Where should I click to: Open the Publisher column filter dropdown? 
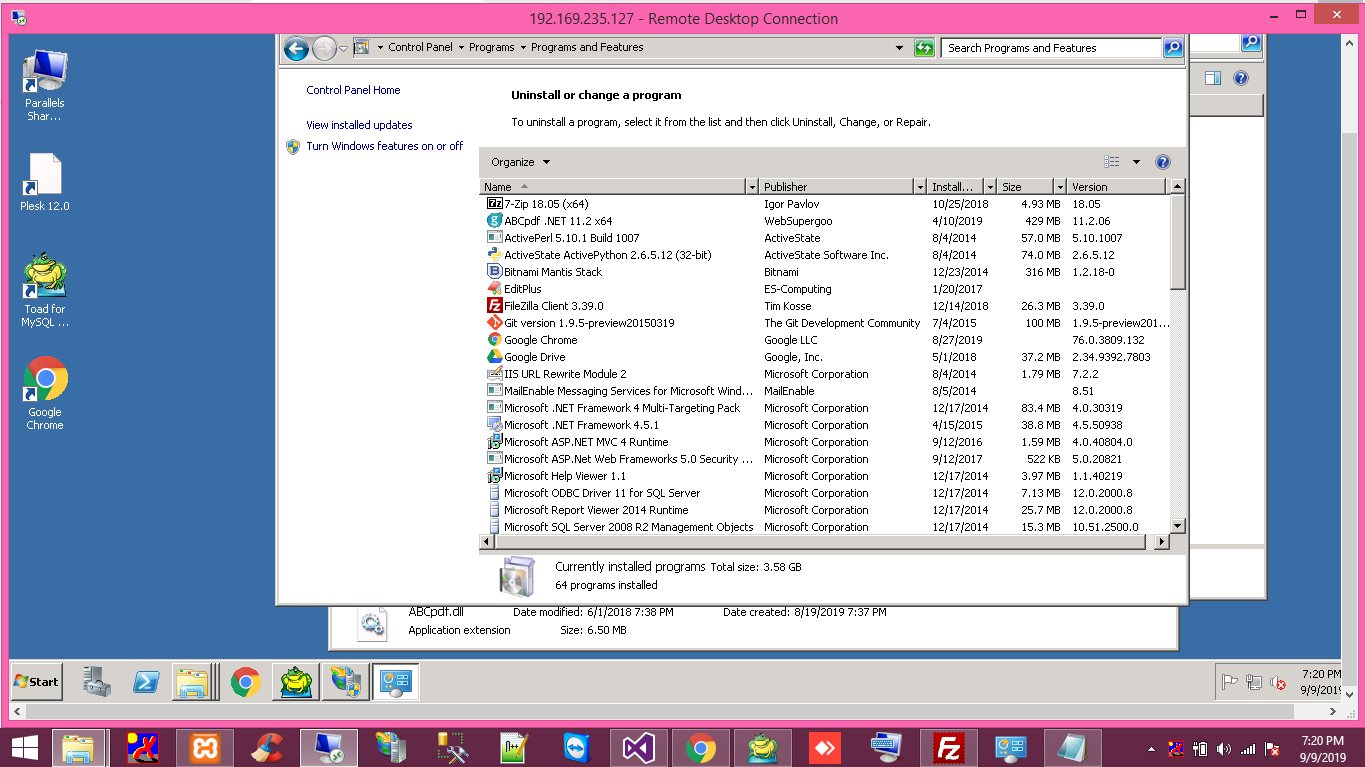(920, 187)
